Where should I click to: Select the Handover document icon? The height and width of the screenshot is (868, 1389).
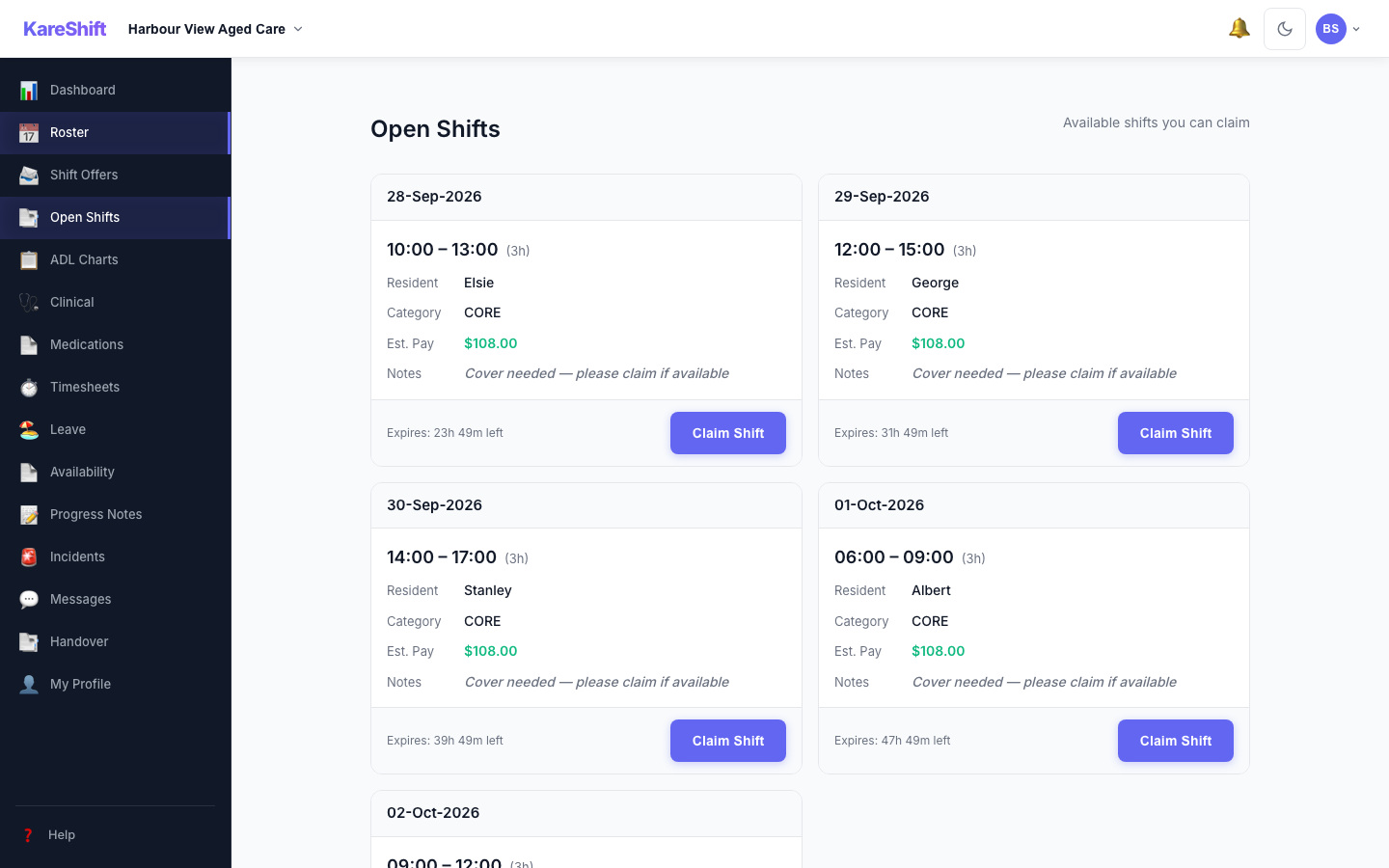(29, 641)
